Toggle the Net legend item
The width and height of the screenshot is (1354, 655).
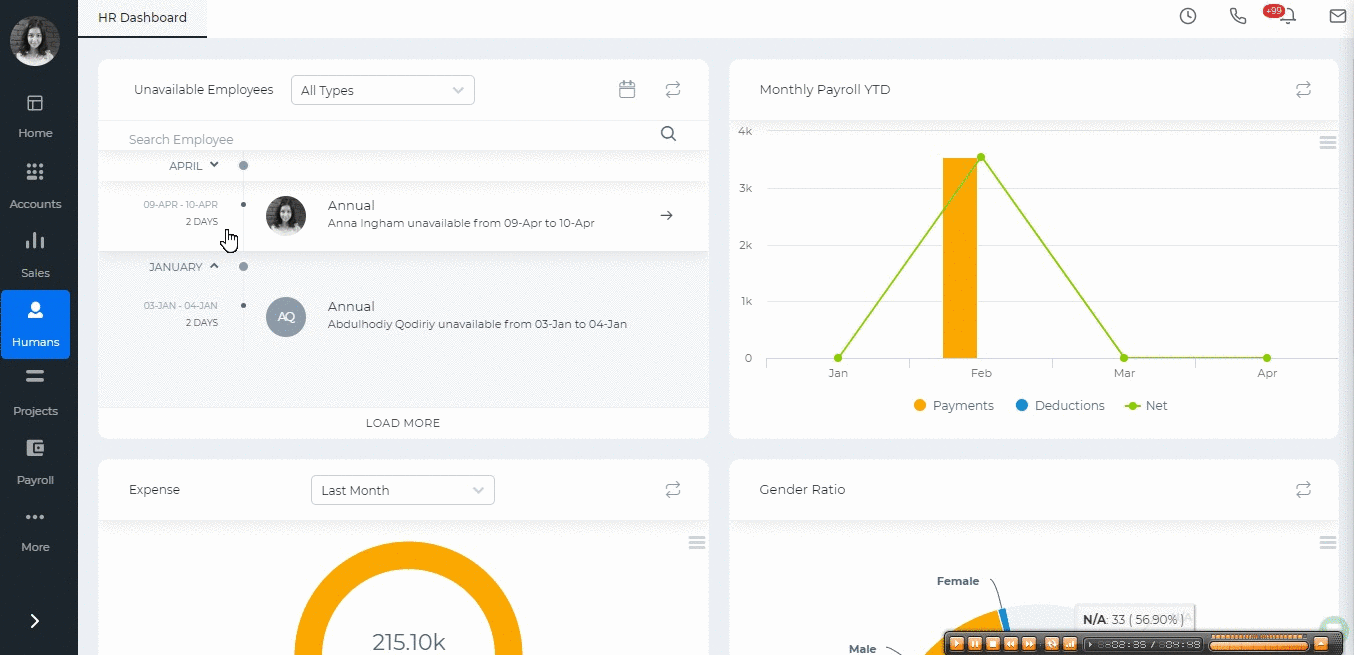click(x=1146, y=406)
